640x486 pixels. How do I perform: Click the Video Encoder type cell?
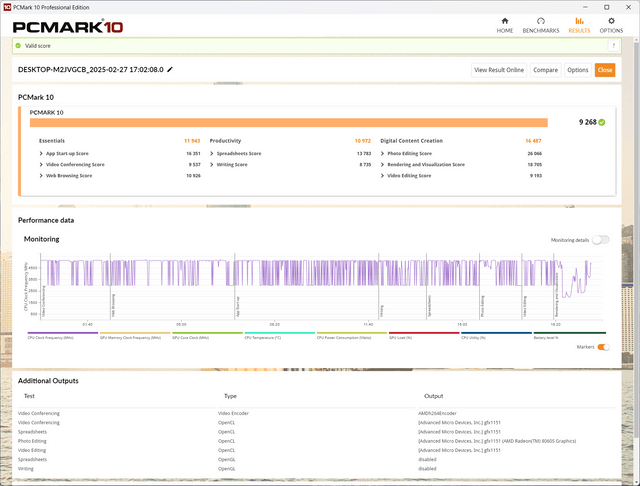coord(233,413)
